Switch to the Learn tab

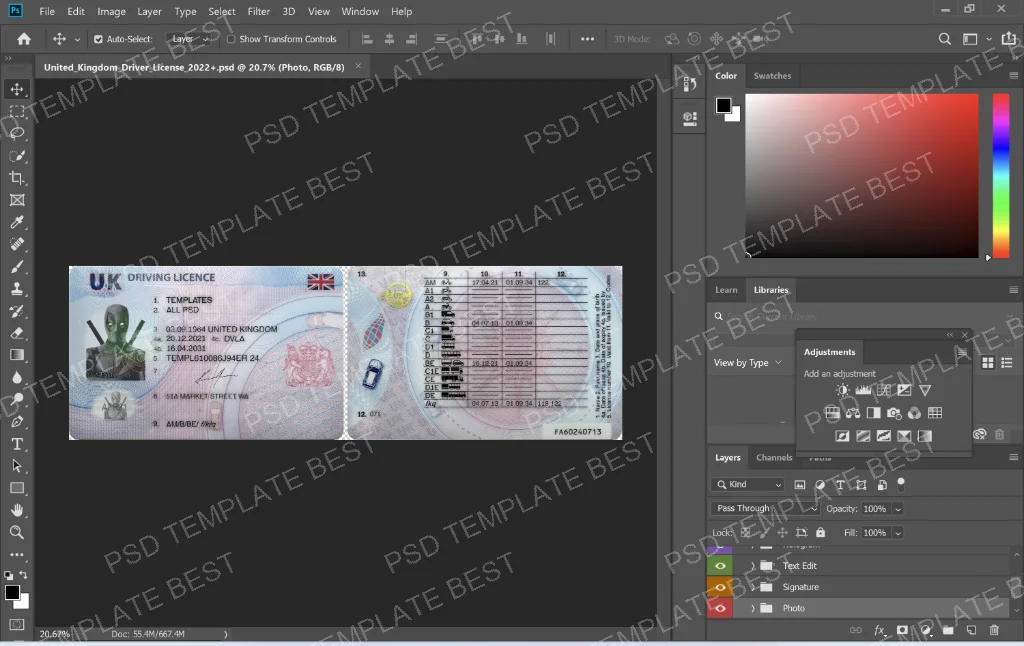726,290
